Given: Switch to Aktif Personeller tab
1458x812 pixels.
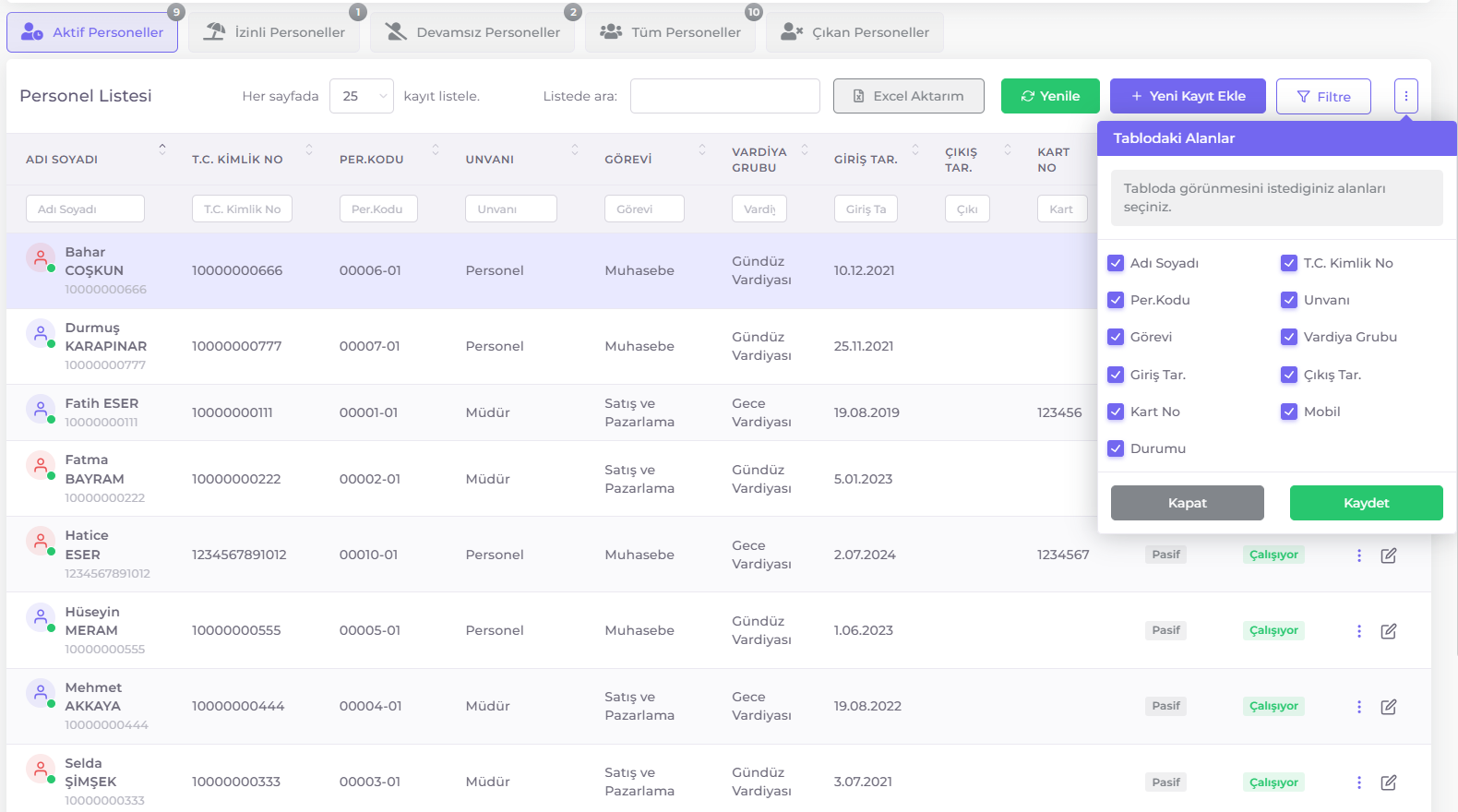Looking at the screenshot, I should point(92,32).
